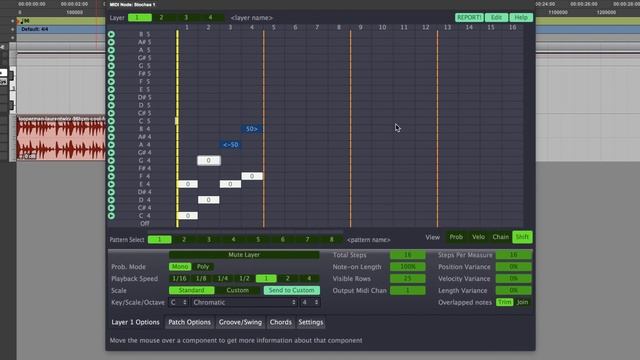Screen dimensions: 640x360
Task: Click the Velocity Variance value field
Action: [513, 278]
